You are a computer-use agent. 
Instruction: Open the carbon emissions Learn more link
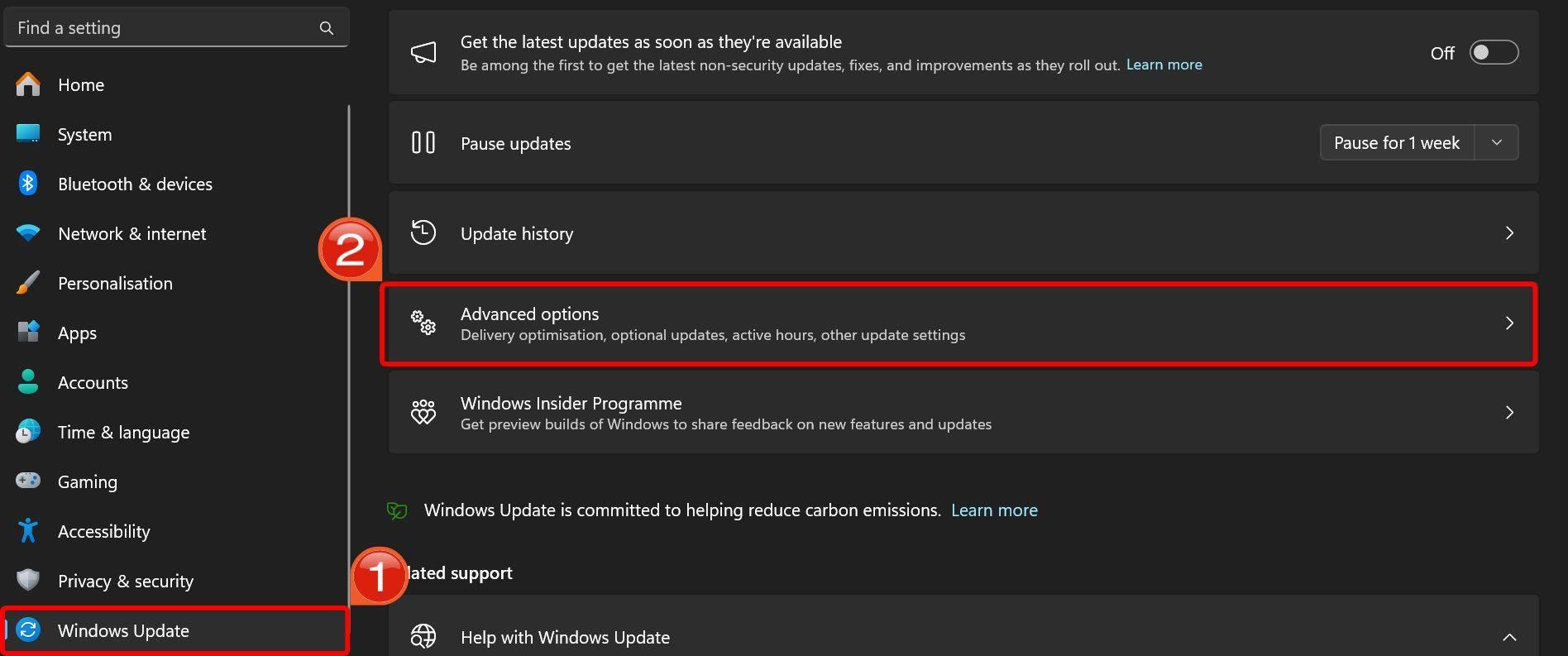pos(994,510)
